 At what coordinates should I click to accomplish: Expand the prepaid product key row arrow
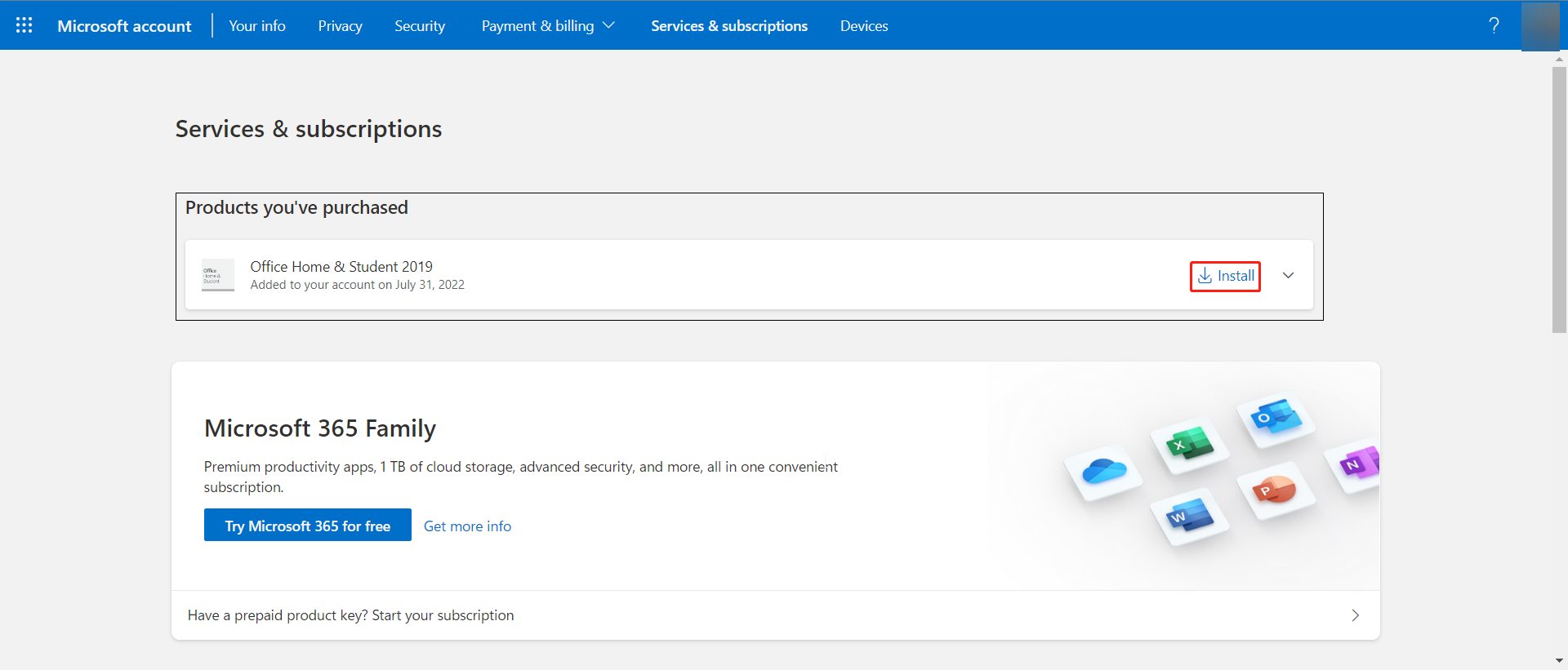(1355, 615)
